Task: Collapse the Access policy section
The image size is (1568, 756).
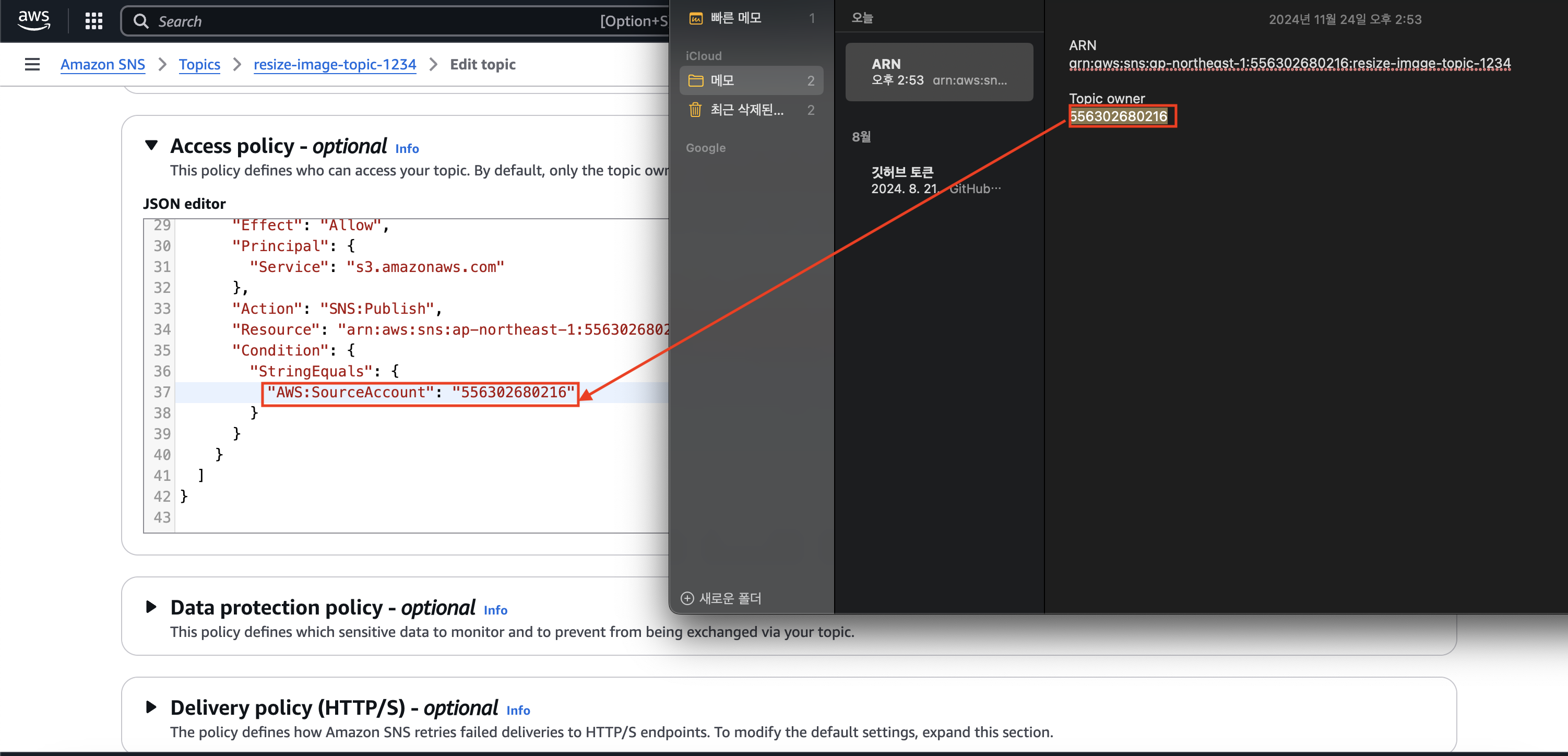Action: click(x=151, y=145)
